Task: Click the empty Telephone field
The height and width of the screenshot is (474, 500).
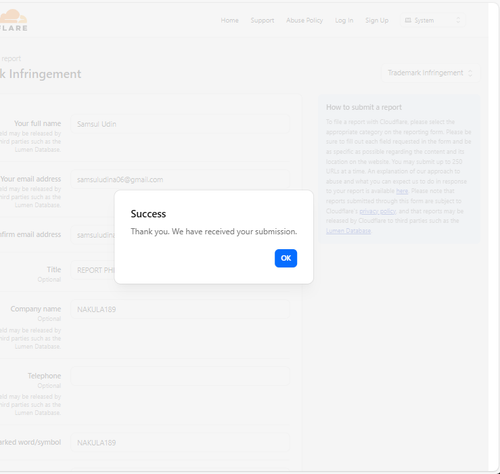Action: pyautogui.click(x=180, y=376)
